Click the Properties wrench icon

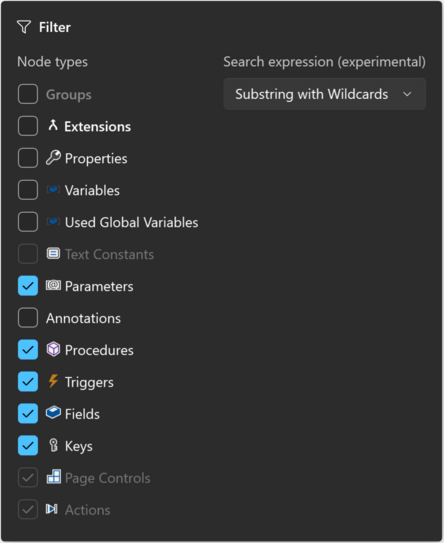point(53,158)
